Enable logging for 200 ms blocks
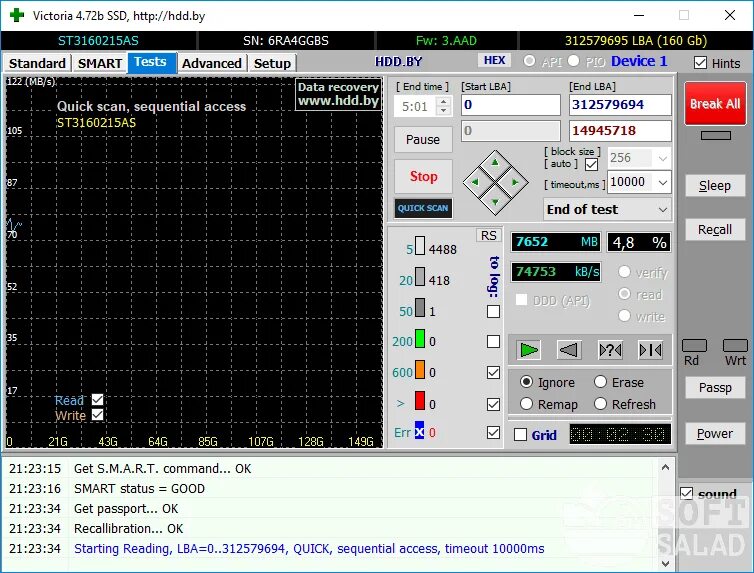 coord(493,341)
